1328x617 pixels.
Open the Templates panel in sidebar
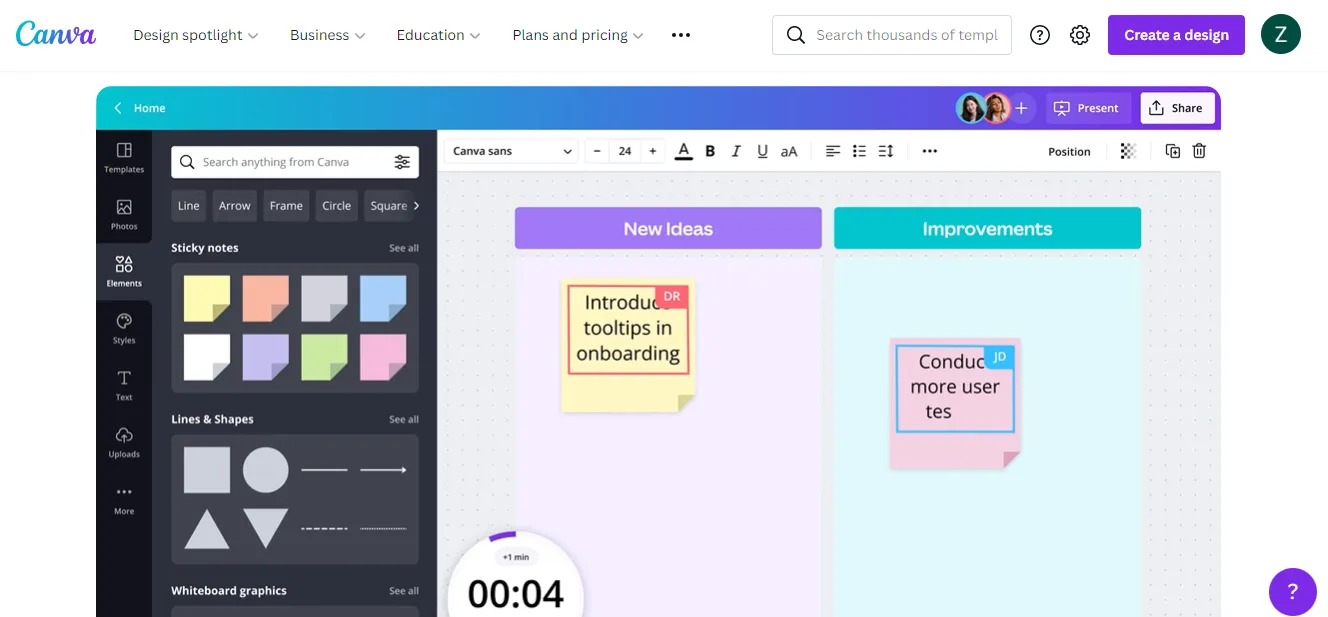click(x=124, y=157)
